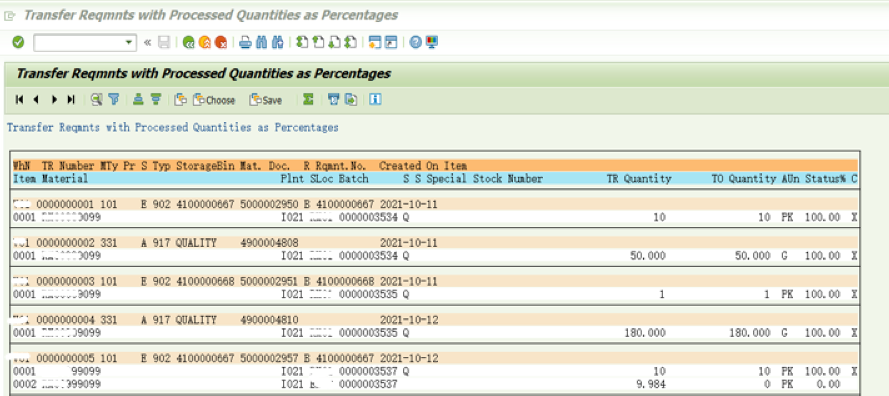
Task: Jump to last column arrow
Action: pos(71,100)
